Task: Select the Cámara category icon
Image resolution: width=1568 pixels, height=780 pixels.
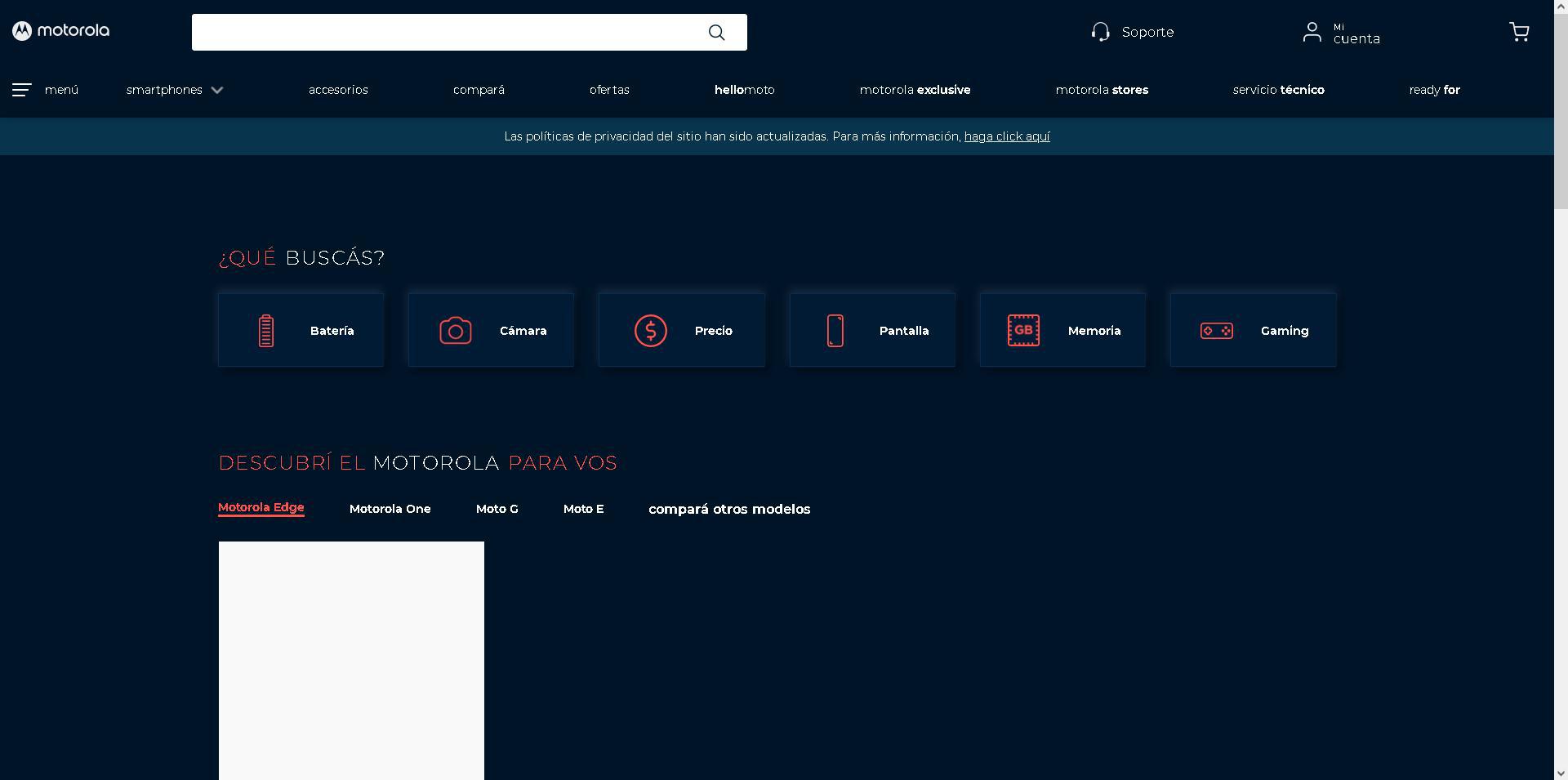Action: pos(456,330)
